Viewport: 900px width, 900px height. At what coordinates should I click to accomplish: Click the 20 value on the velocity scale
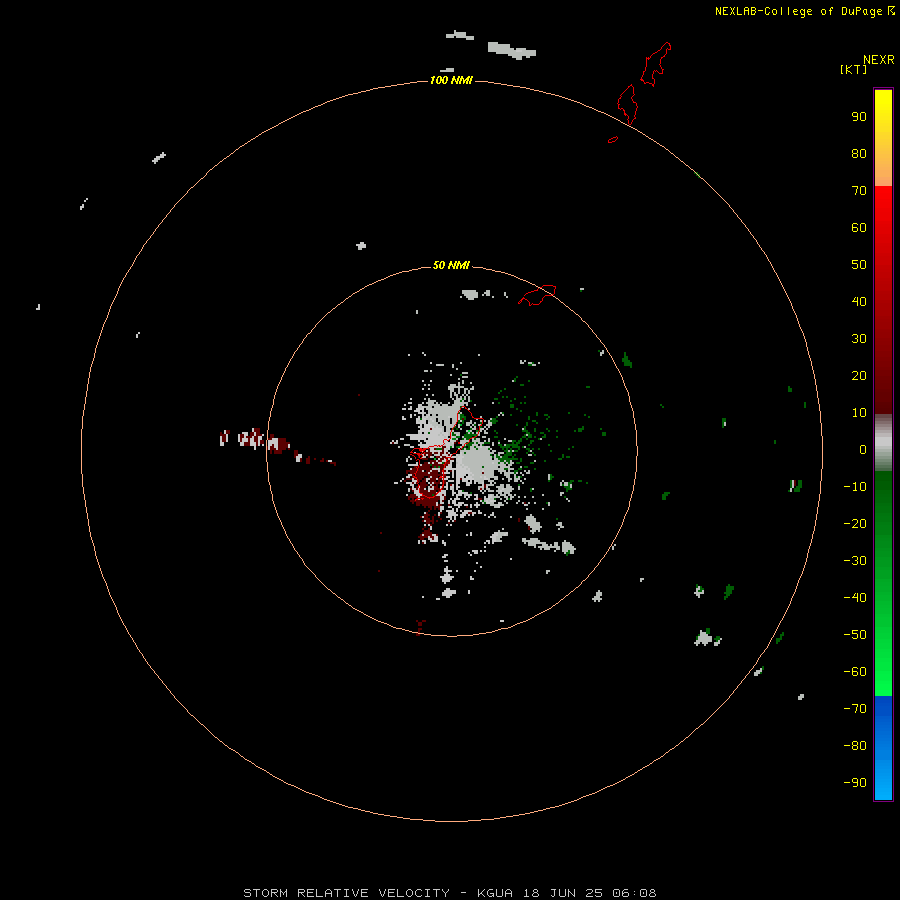(859, 376)
